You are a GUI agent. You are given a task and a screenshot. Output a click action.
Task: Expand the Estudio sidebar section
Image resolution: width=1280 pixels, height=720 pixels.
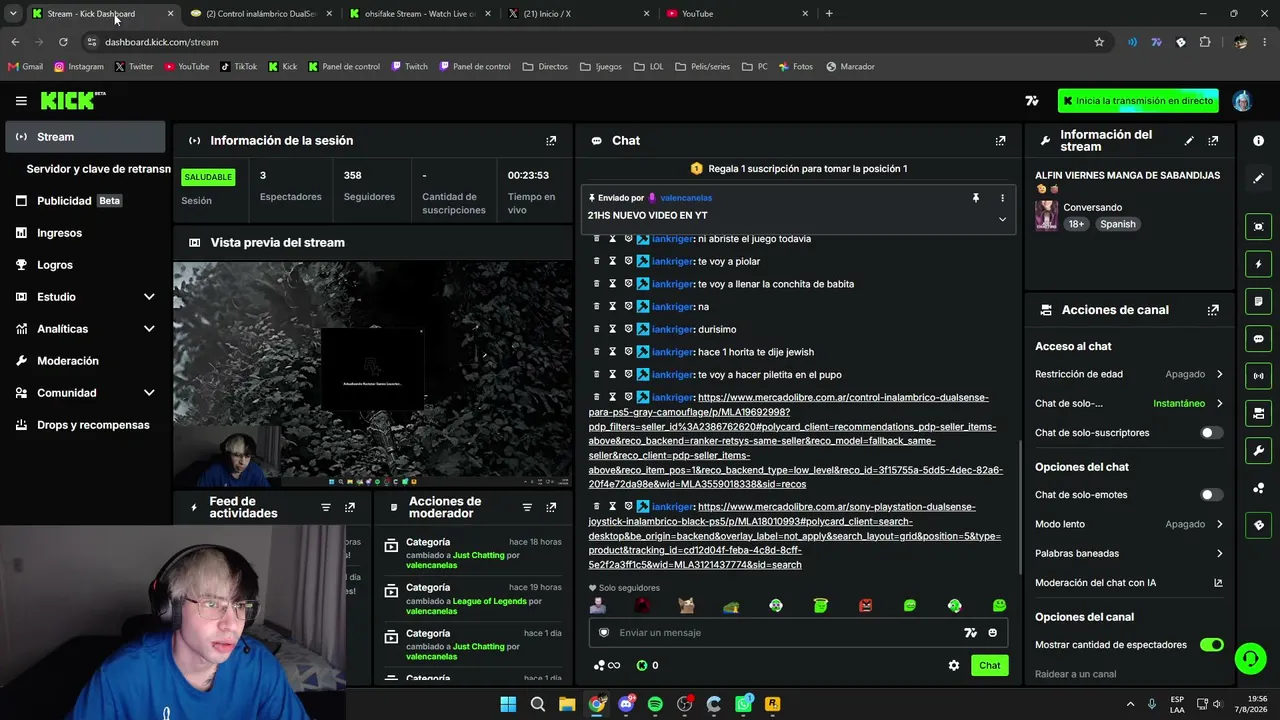point(149,297)
